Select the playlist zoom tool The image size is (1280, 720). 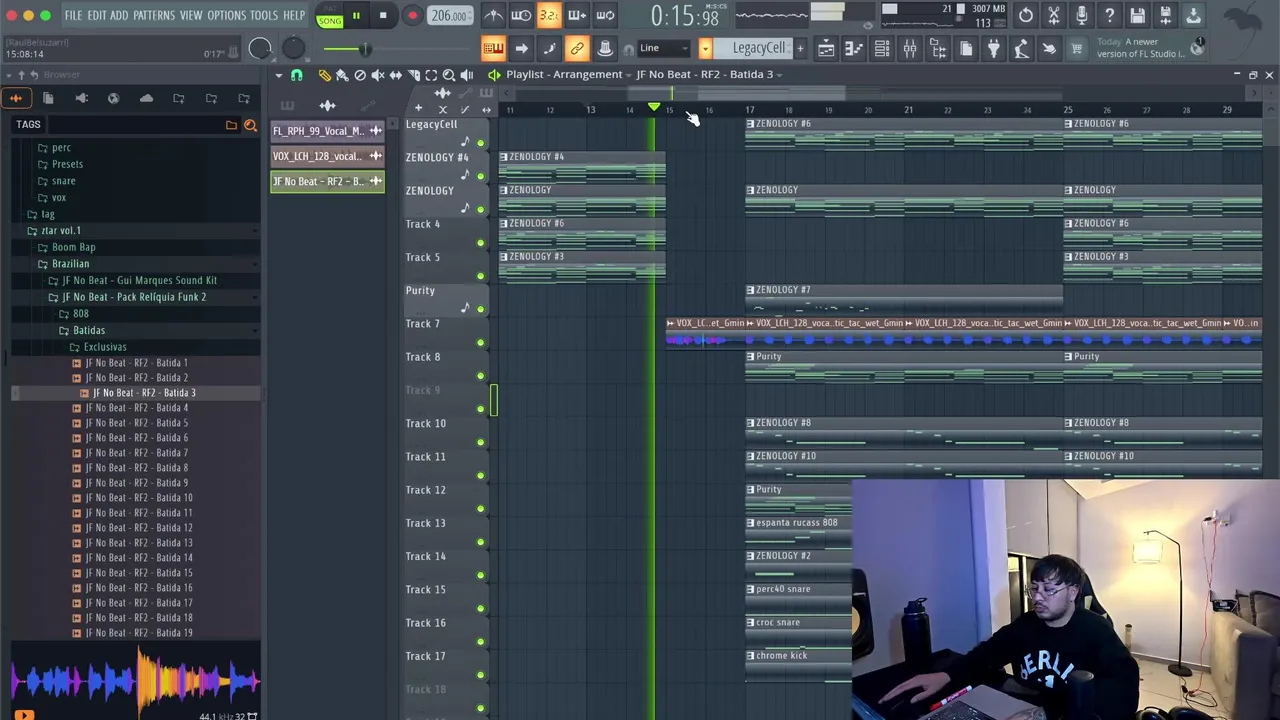point(449,75)
